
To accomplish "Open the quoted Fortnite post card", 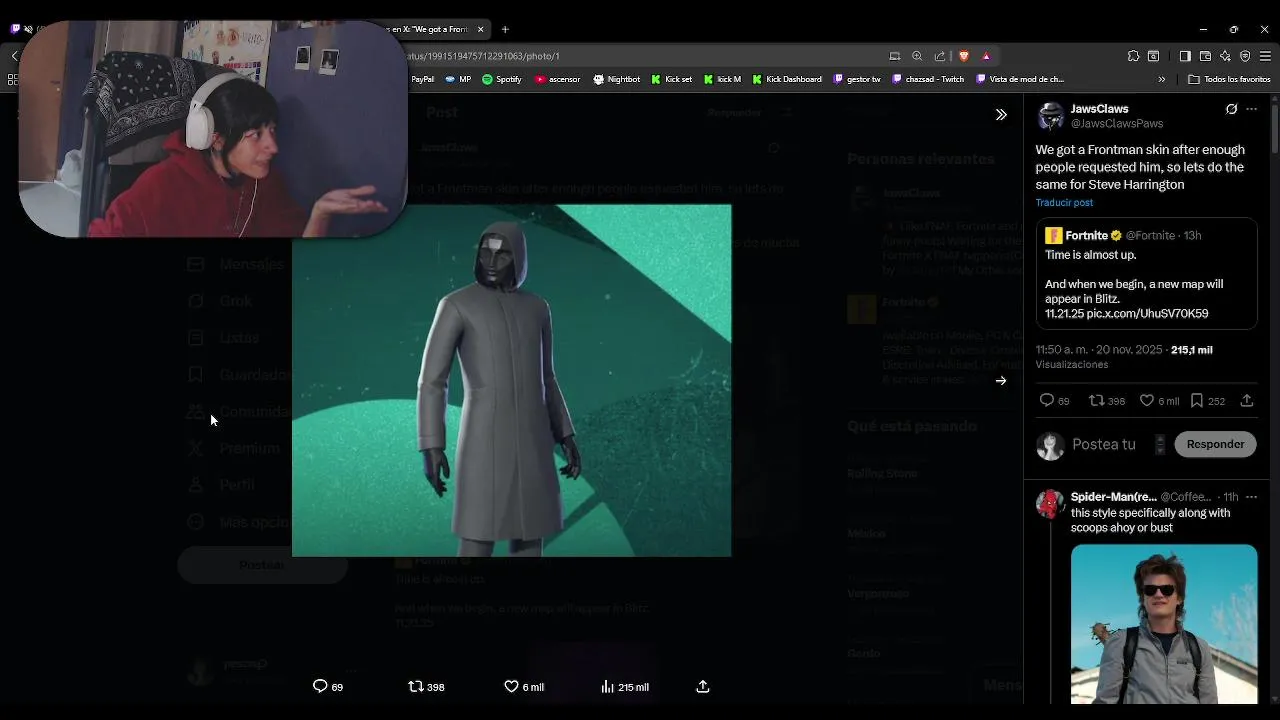I will [x=1146, y=273].
